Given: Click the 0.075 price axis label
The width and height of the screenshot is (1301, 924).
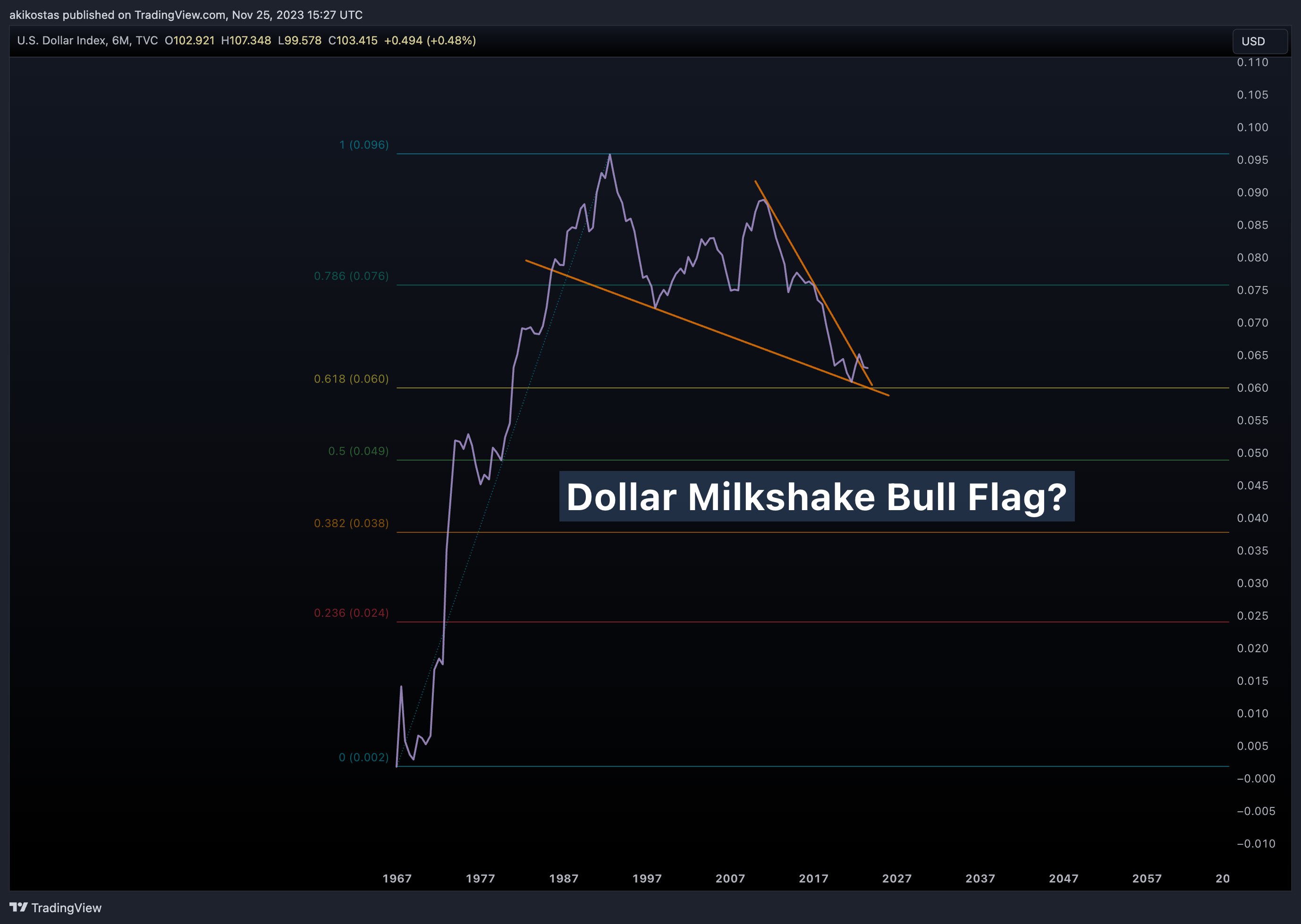Looking at the screenshot, I should point(1253,290).
